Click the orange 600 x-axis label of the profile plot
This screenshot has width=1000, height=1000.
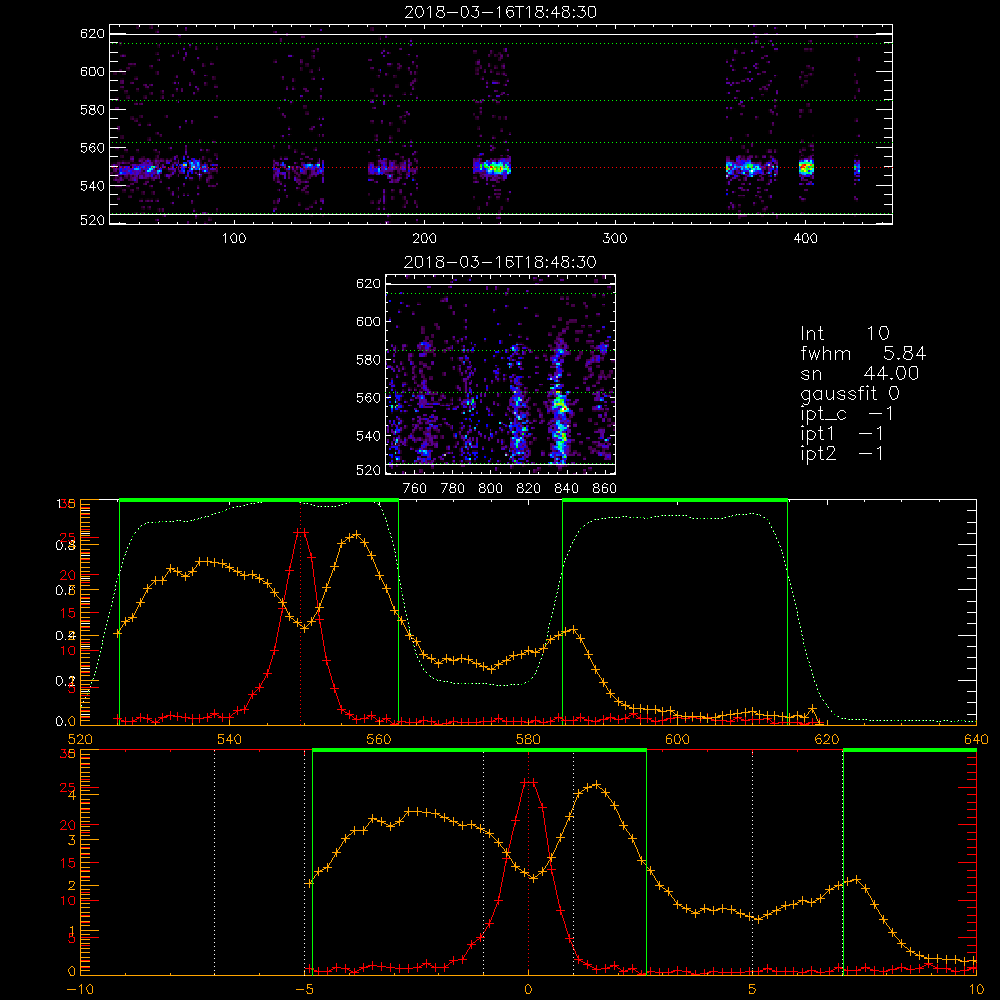tap(677, 739)
